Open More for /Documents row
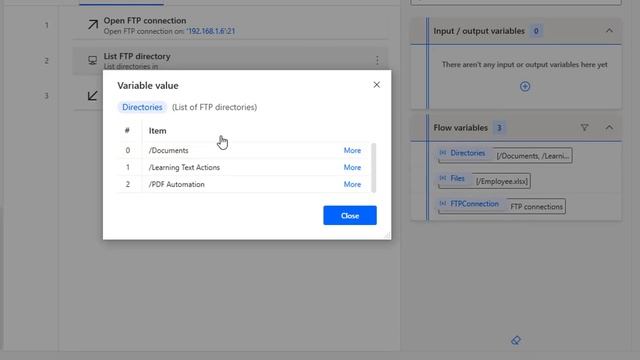Screen dimensions: 640x360 tap(352, 150)
